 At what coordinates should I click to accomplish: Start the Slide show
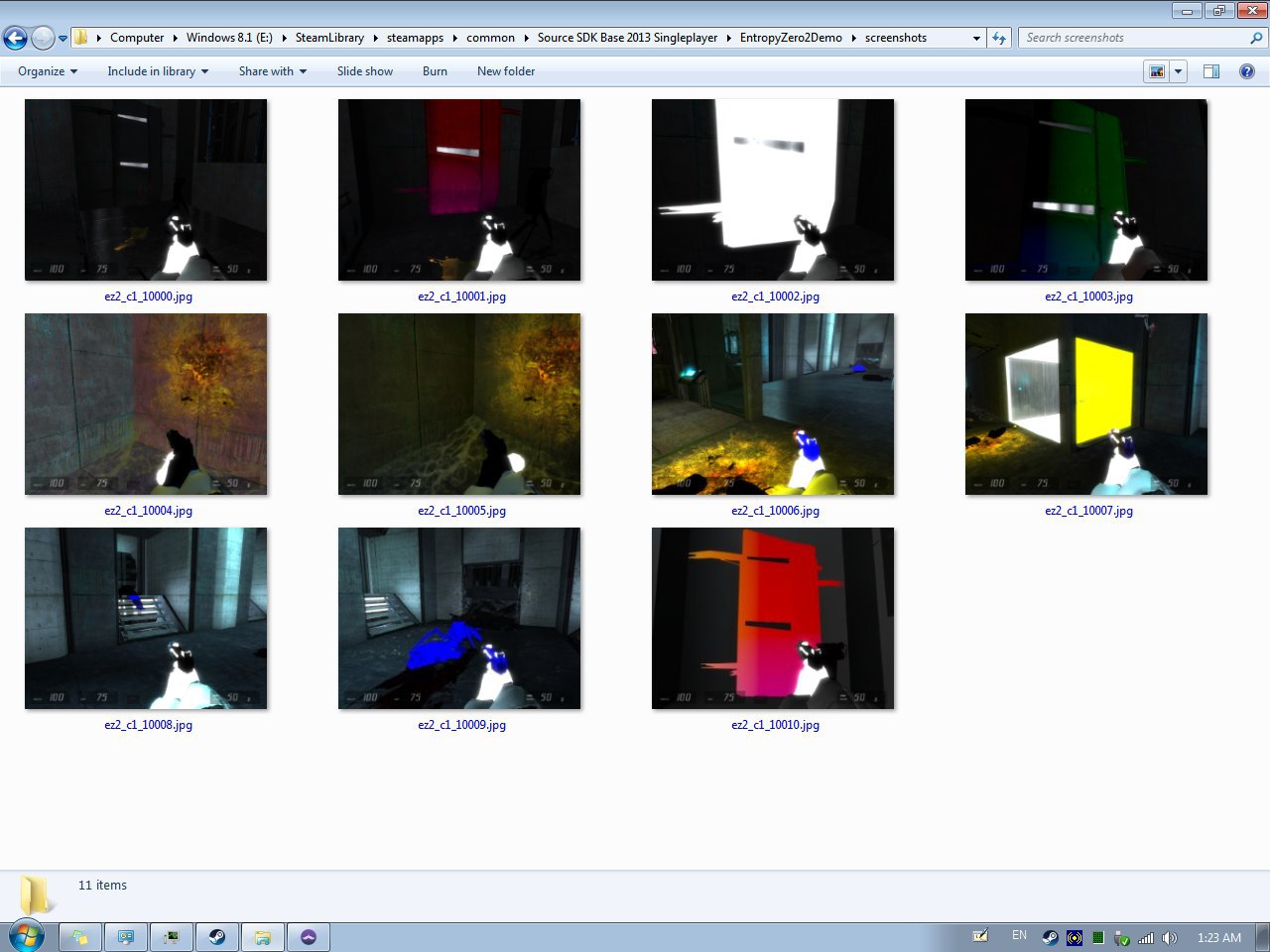tap(365, 71)
